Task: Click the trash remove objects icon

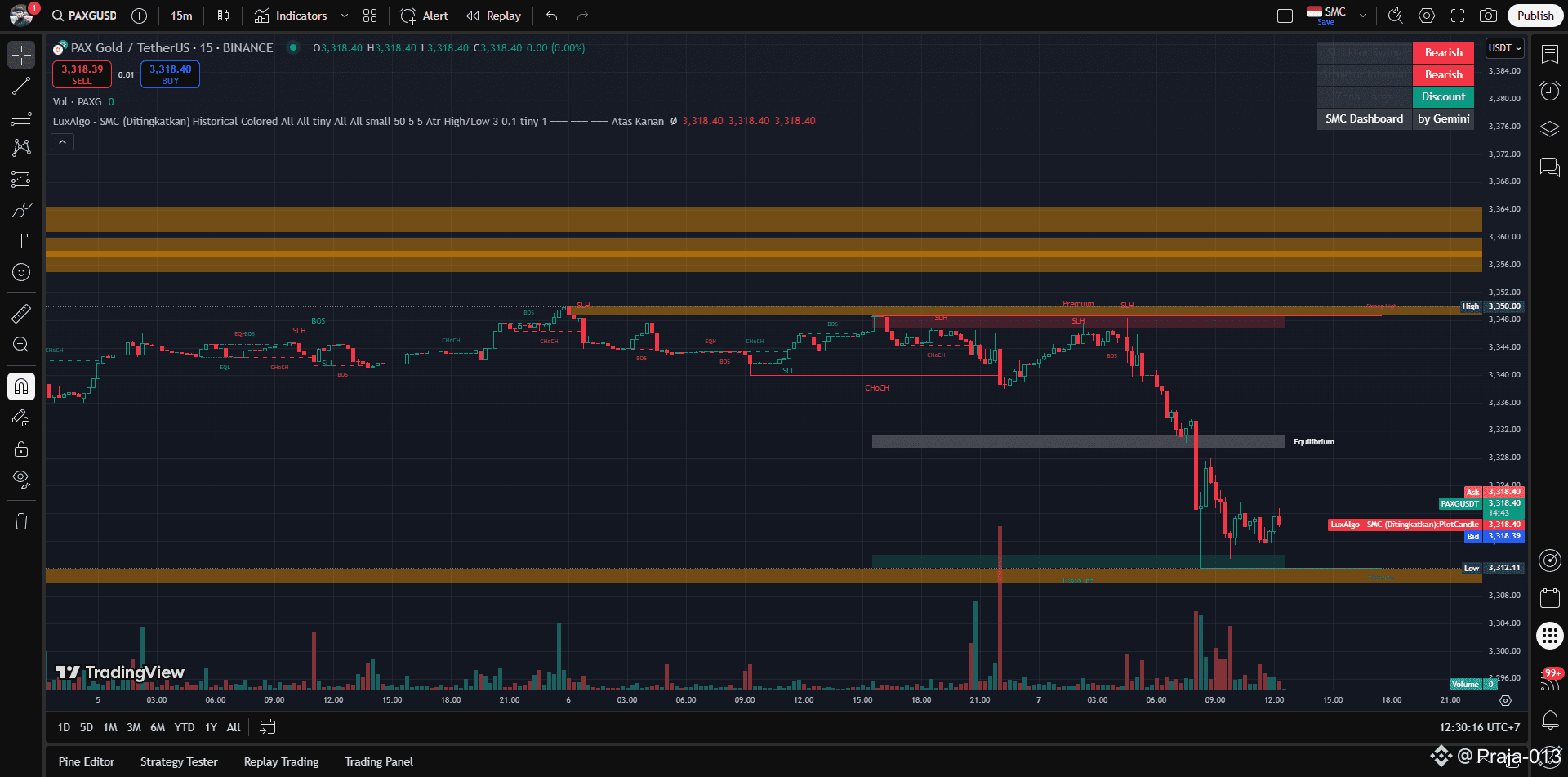Action: 21,521
